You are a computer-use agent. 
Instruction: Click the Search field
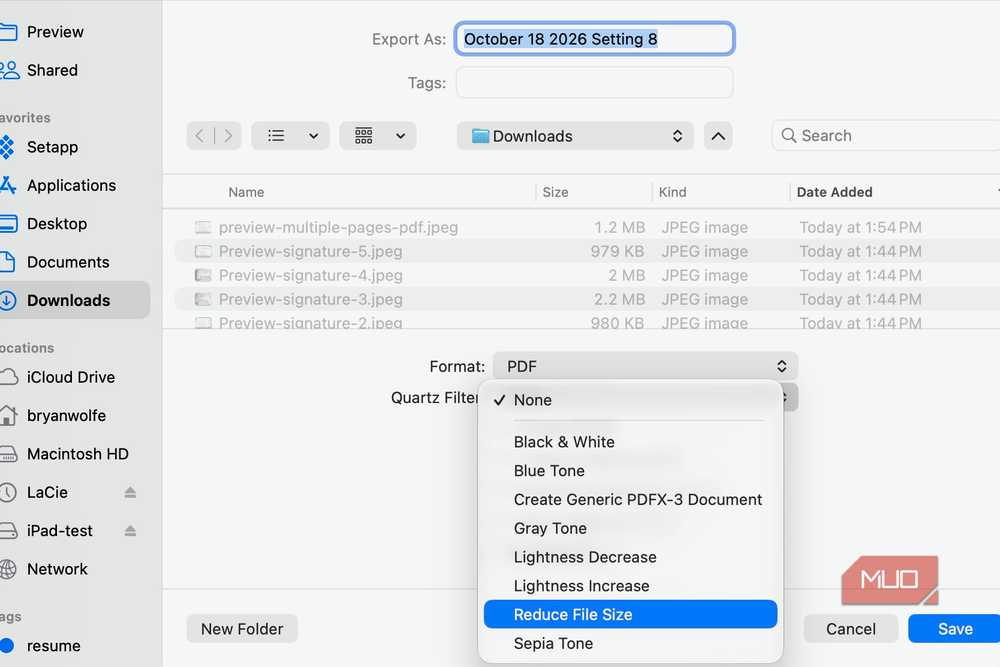click(x=886, y=136)
